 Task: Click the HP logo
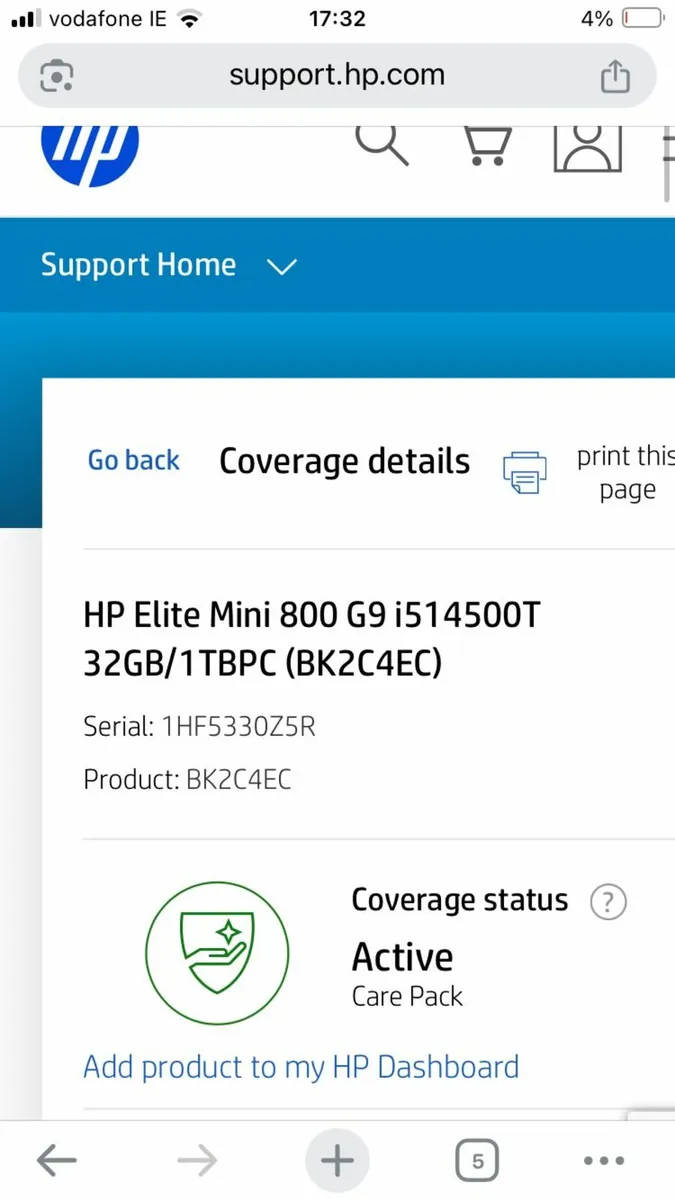(90, 152)
